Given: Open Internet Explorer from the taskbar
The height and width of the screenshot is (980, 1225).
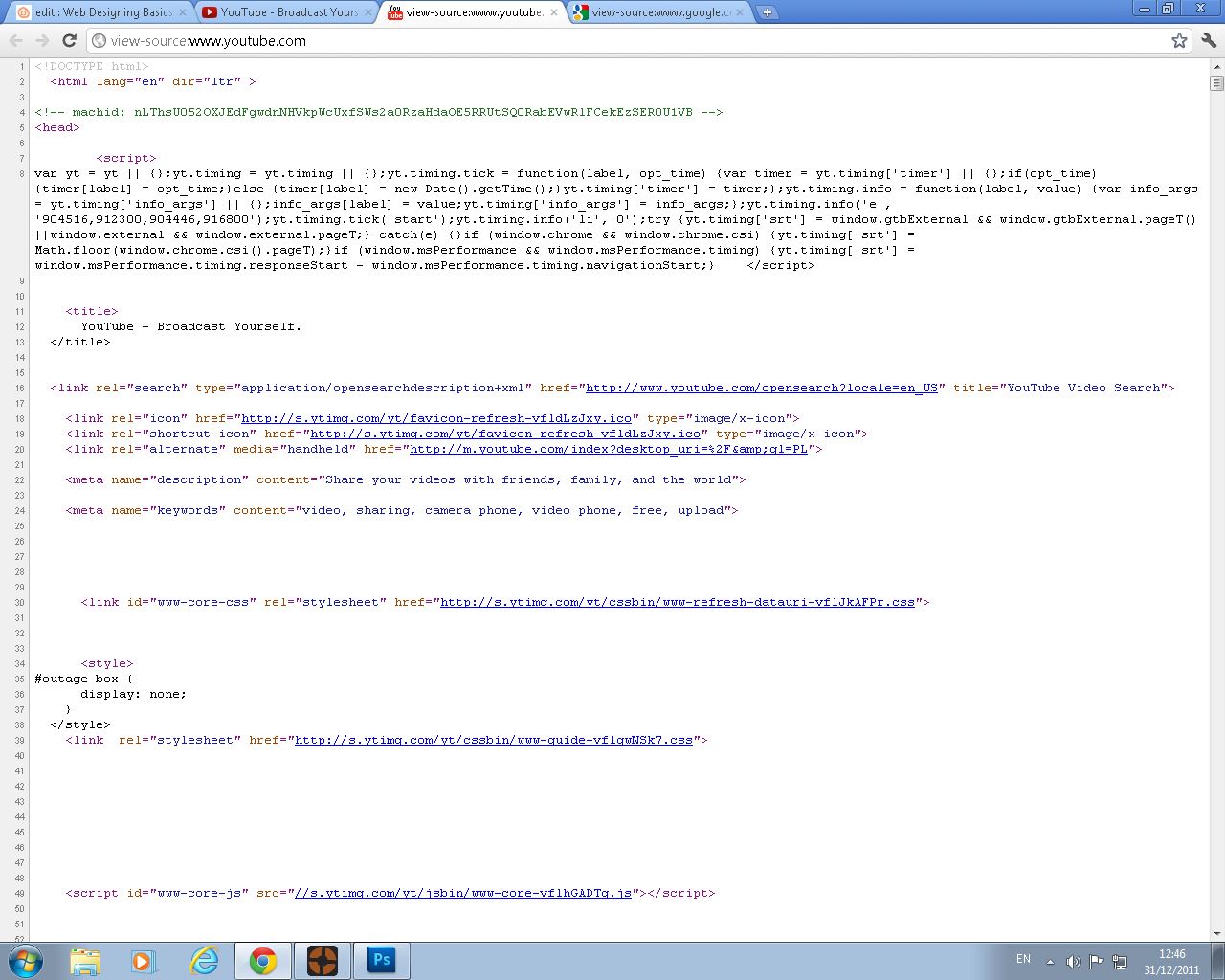Looking at the screenshot, I should point(204,960).
